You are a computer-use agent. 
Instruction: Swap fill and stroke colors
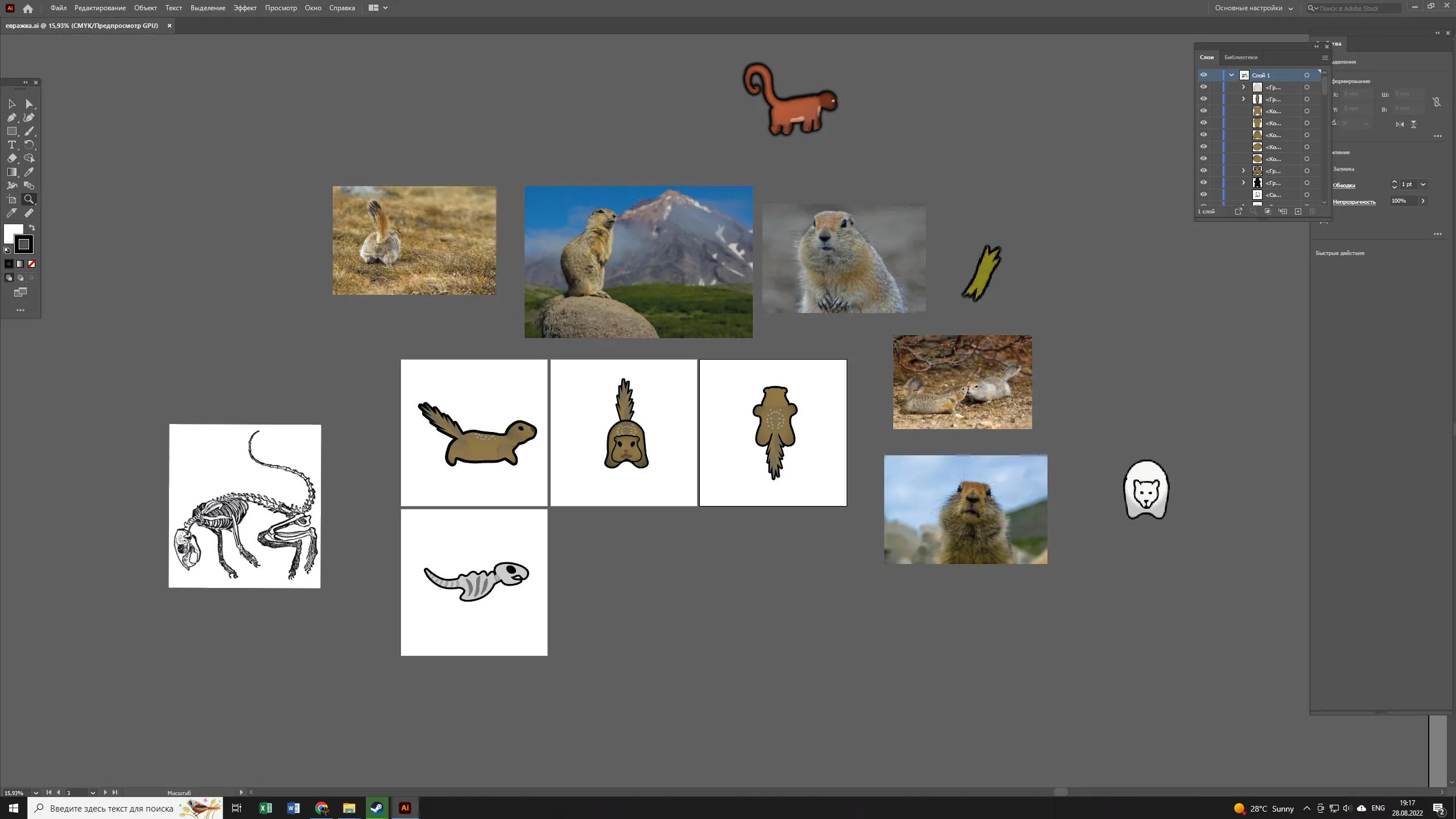32,228
